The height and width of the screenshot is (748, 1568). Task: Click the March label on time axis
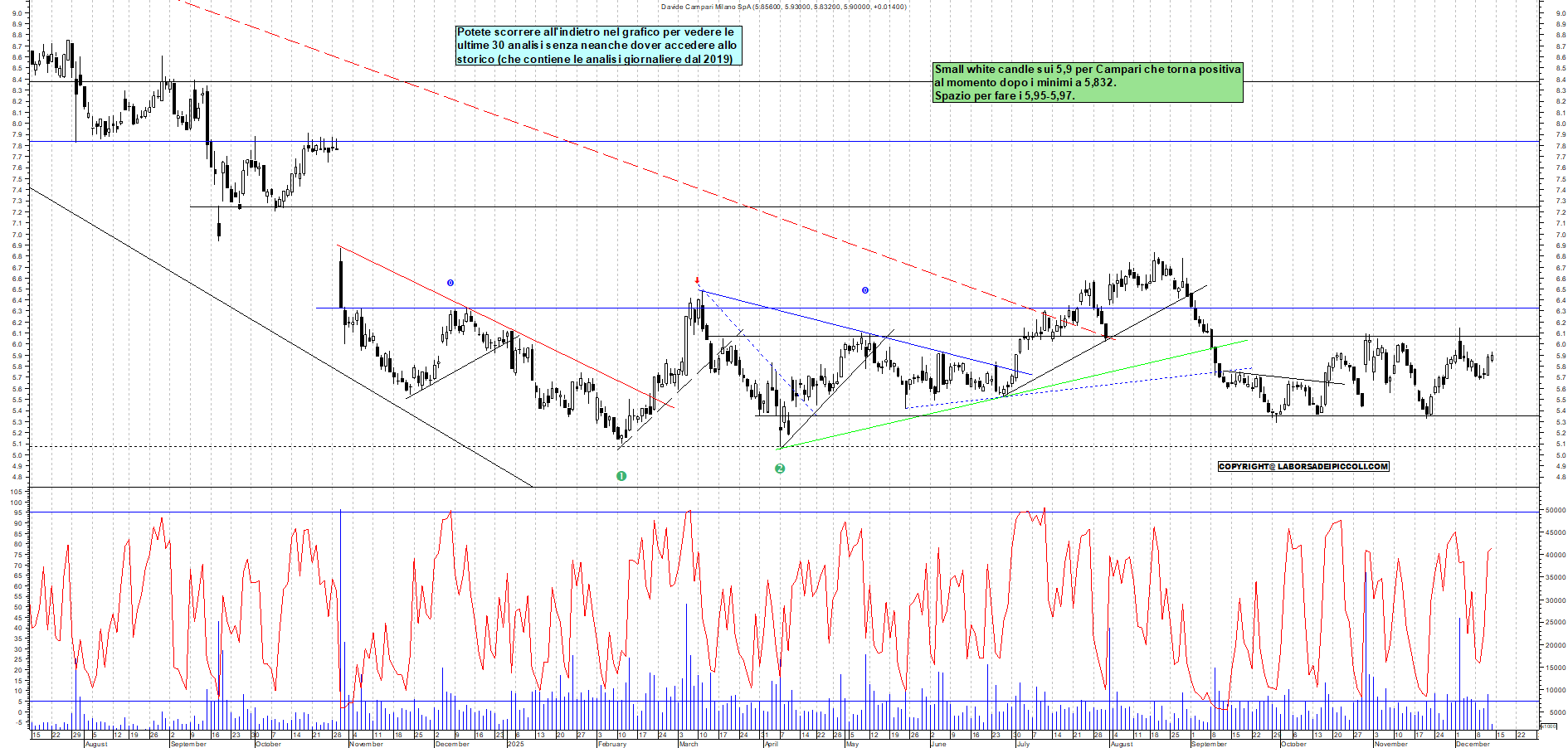pyautogui.click(x=689, y=744)
